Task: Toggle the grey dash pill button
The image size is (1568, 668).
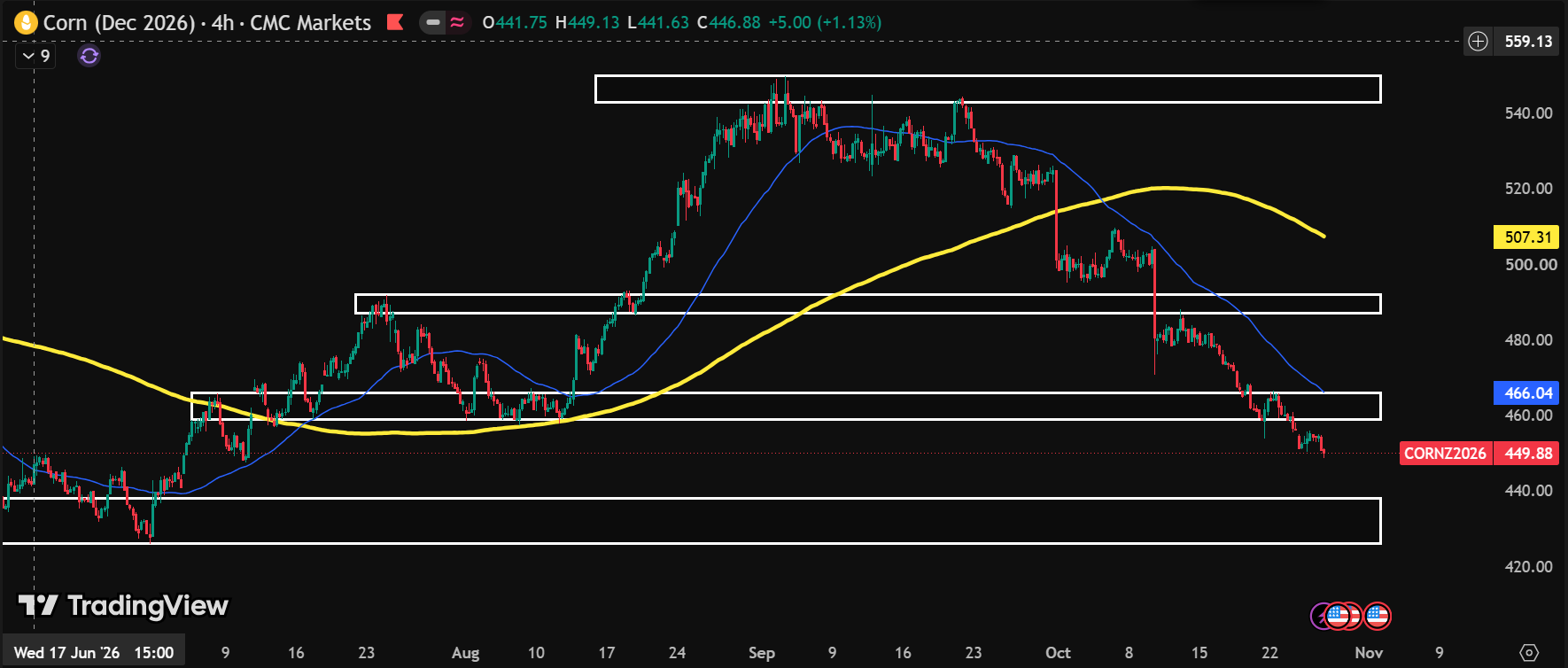Action: coord(433,22)
